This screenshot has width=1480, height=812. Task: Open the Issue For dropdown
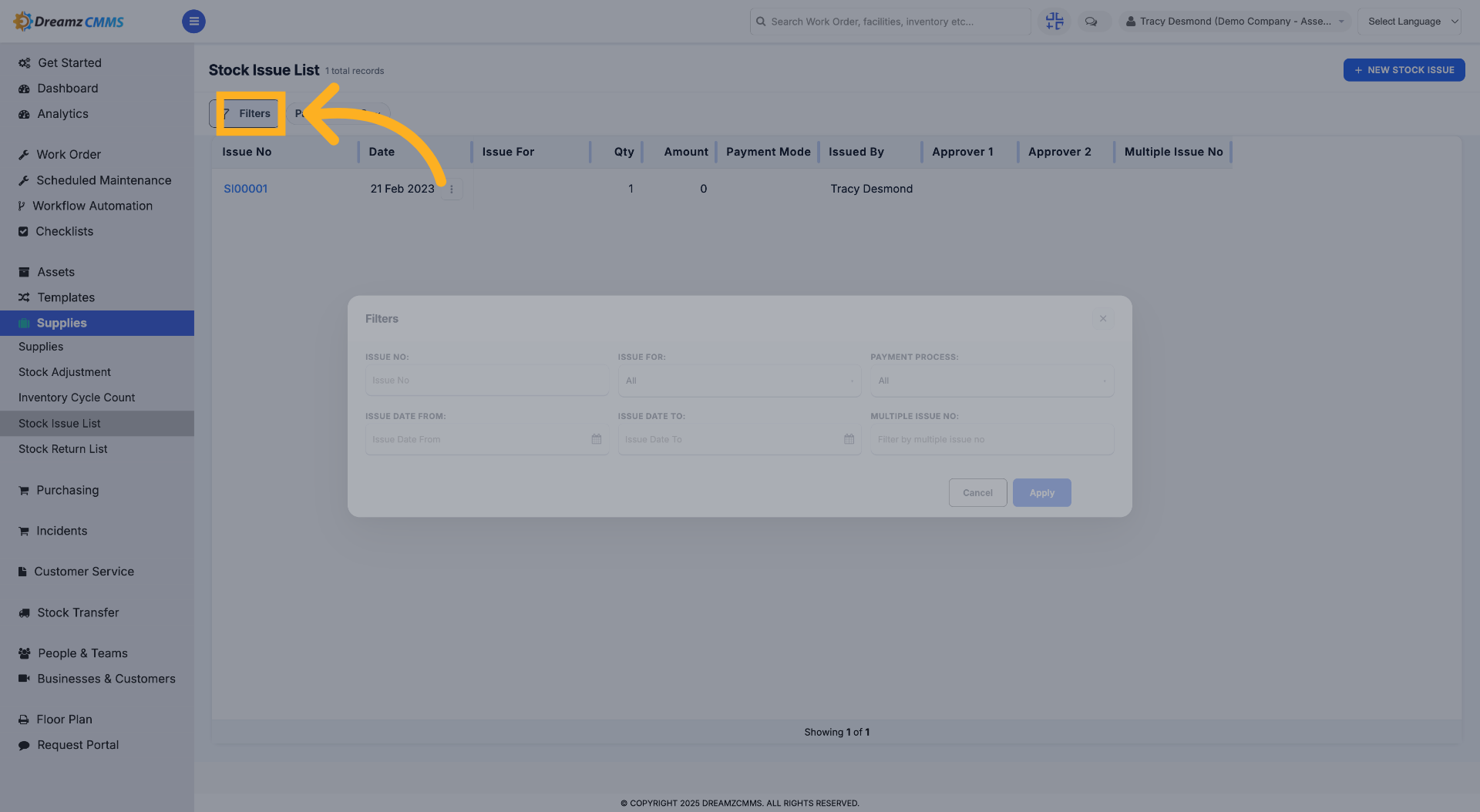(x=738, y=381)
